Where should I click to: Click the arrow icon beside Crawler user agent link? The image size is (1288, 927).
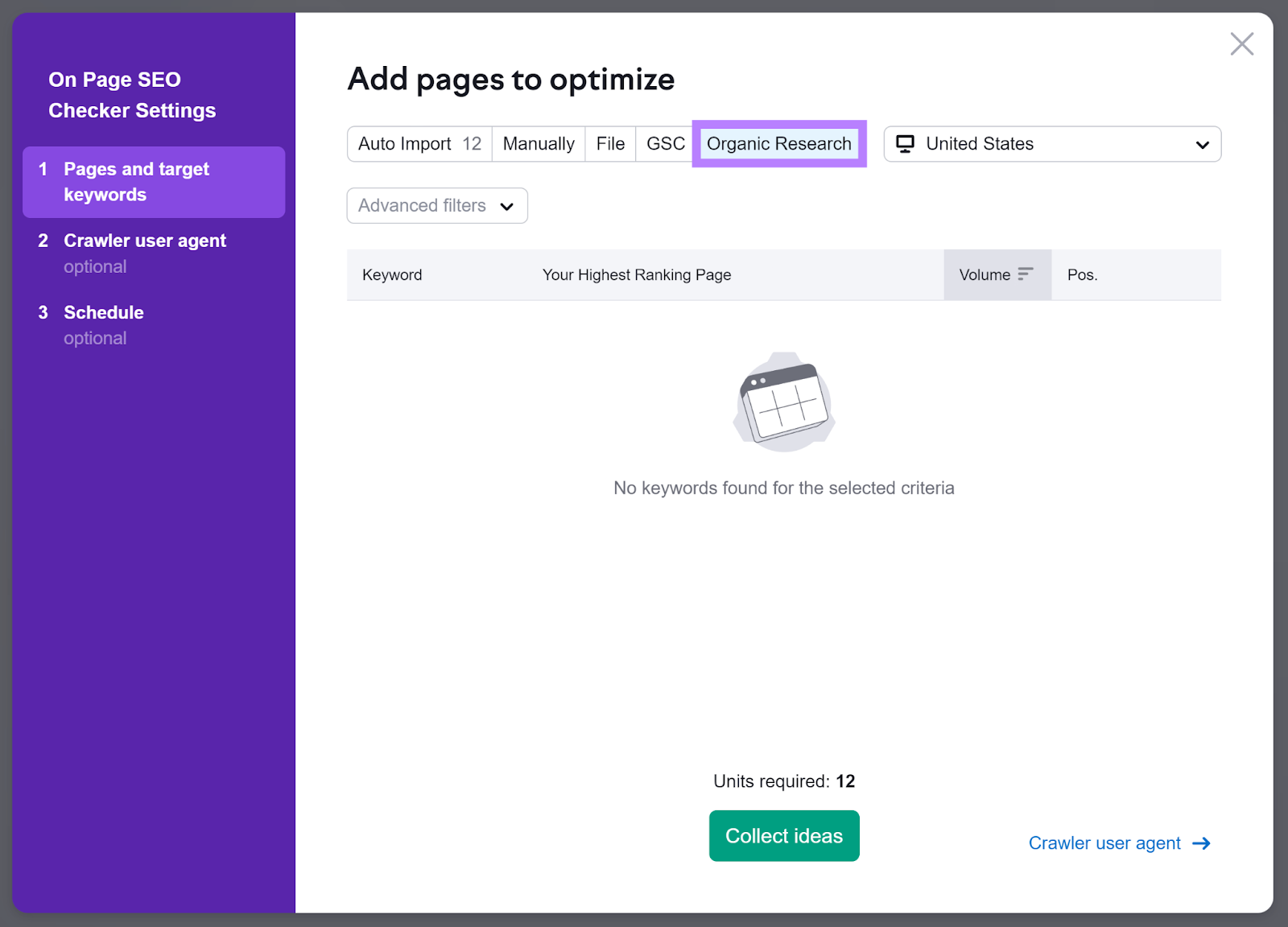(1201, 843)
